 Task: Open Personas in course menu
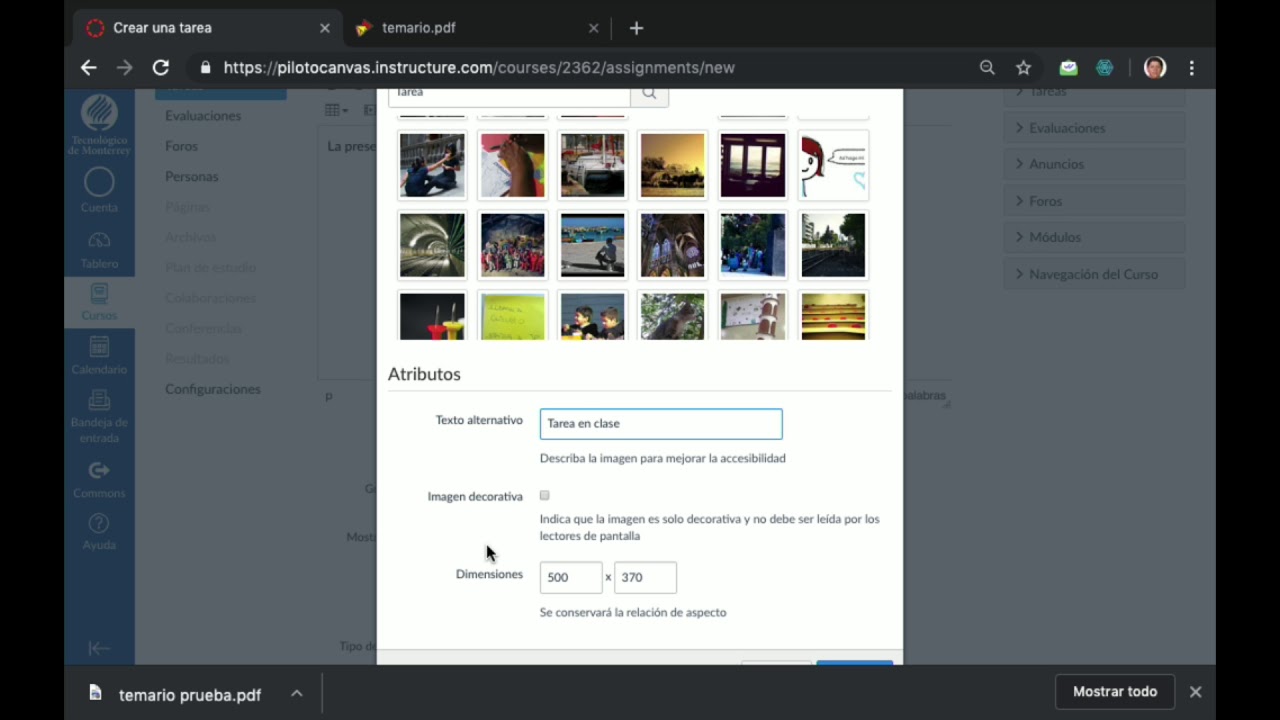point(191,176)
